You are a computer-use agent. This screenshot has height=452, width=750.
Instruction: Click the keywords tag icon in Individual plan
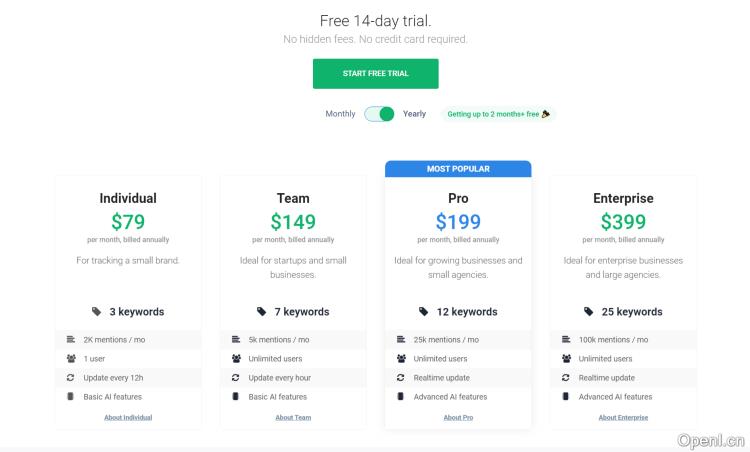97,312
